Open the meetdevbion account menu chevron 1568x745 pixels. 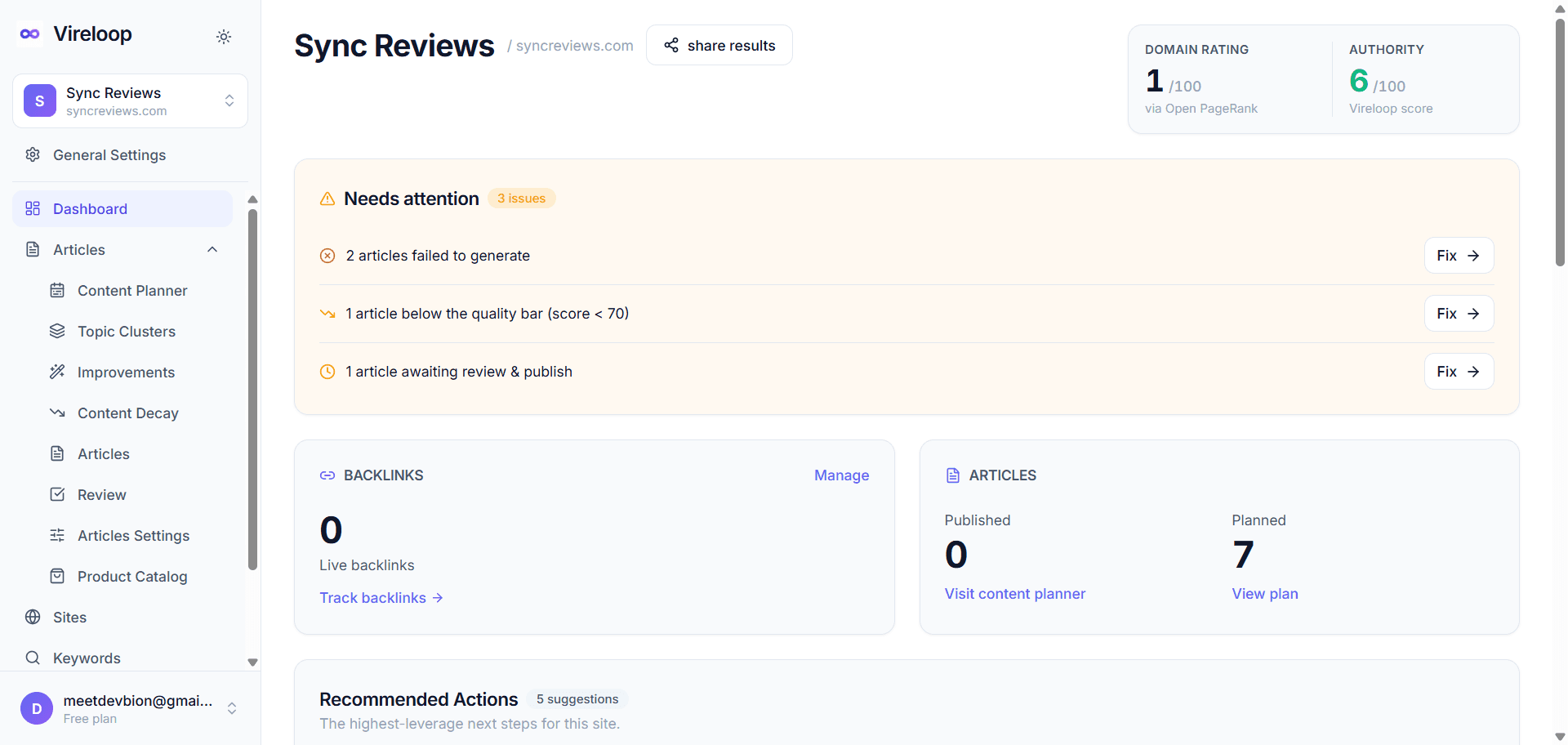[232, 708]
